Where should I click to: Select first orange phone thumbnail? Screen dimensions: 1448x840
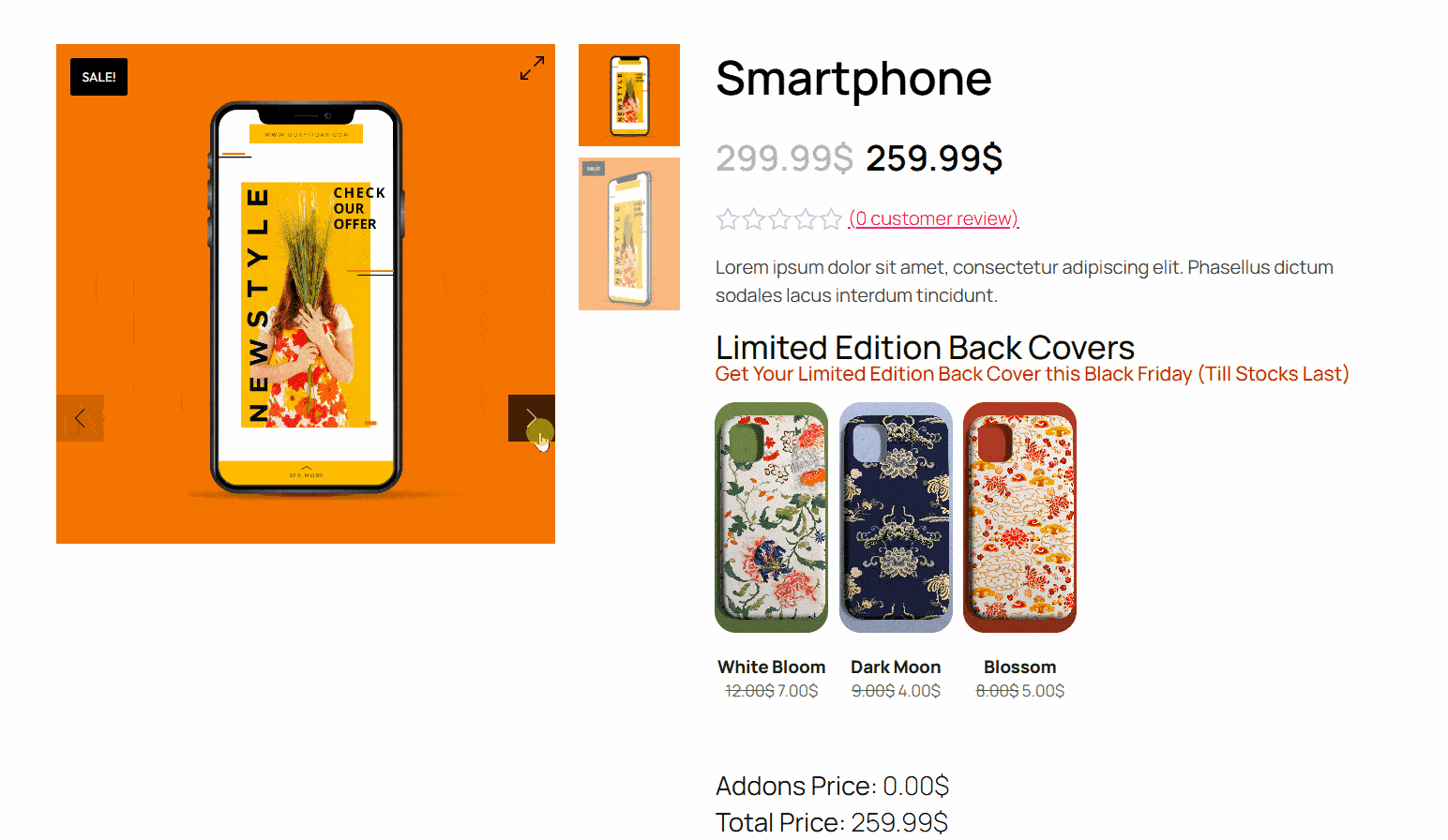pyautogui.click(x=629, y=95)
